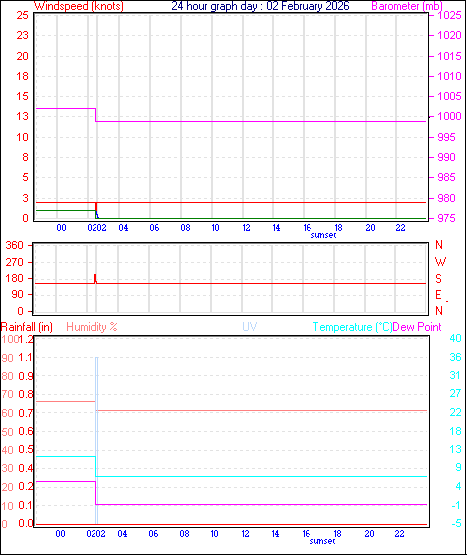
Task: Select the 985 barometer axis value
Action: tap(446, 177)
